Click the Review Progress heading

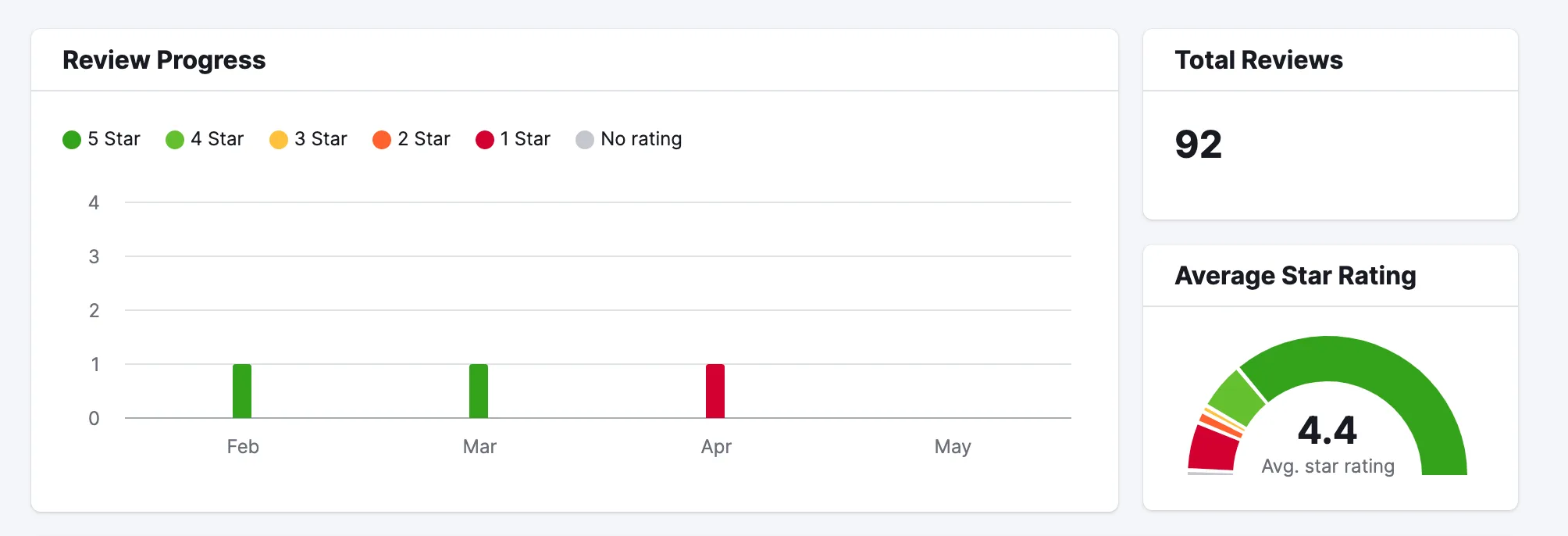pos(164,60)
